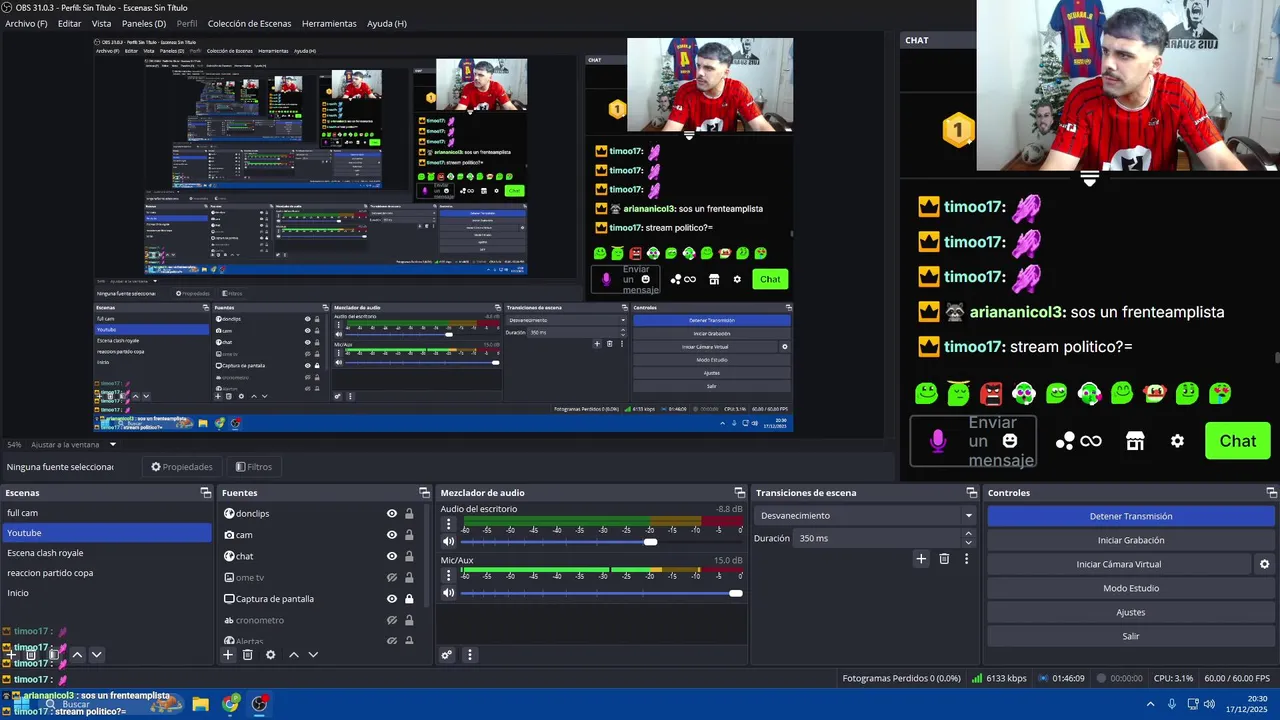Image resolution: width=1280 pixels, height=720 pixels.
Task: Open Mic/Aux options menu
Action: click(x=448, y=575)
